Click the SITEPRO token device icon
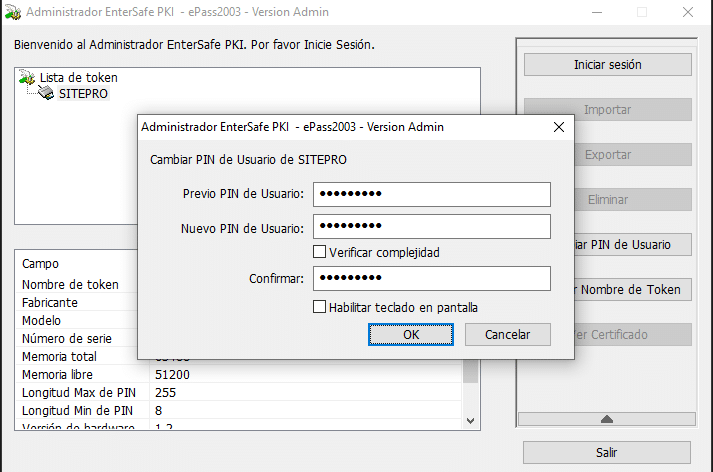The height and width of the screenshot is (472, 713). click(45, 93)
